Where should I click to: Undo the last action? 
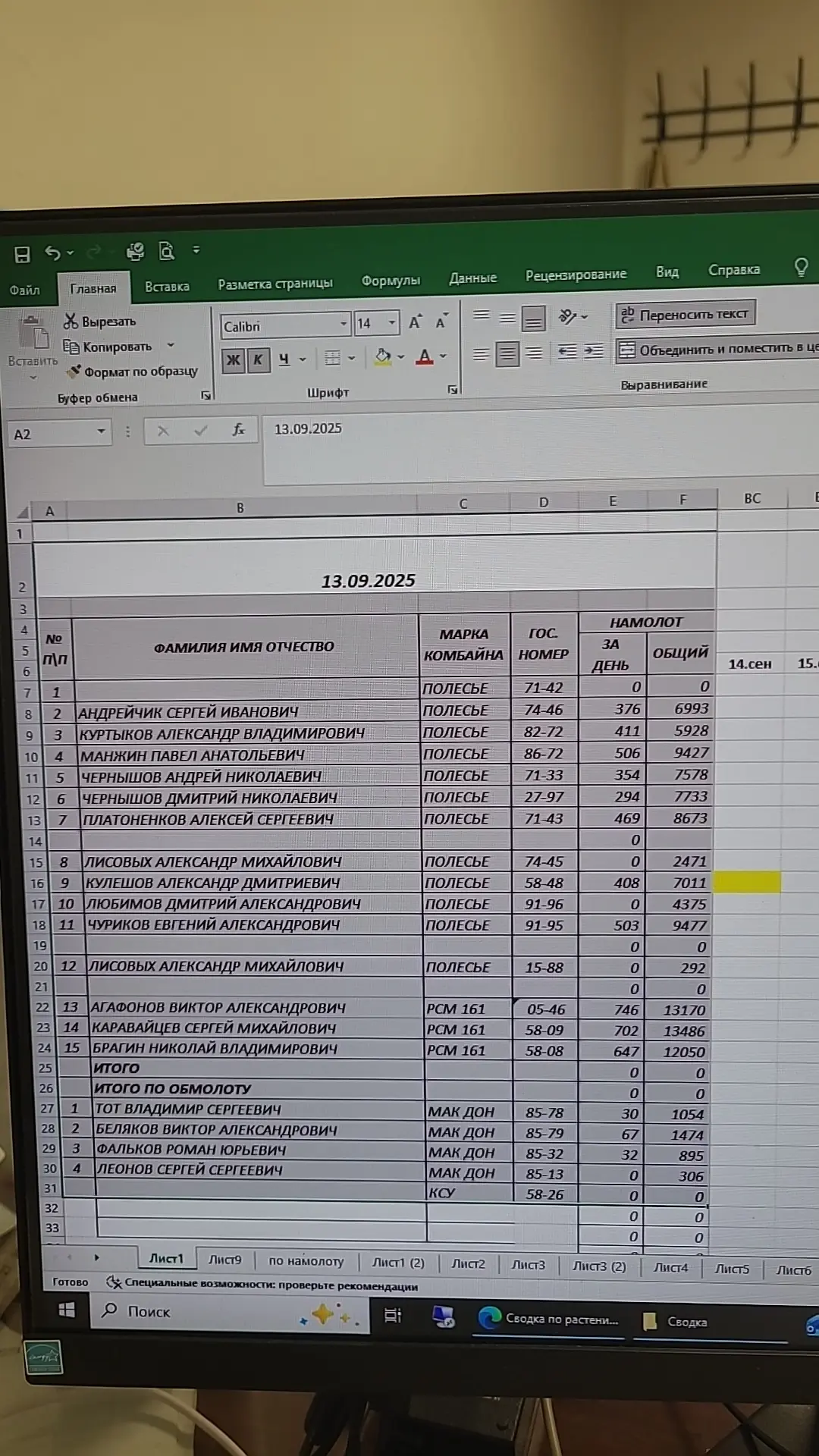(52, 253)
